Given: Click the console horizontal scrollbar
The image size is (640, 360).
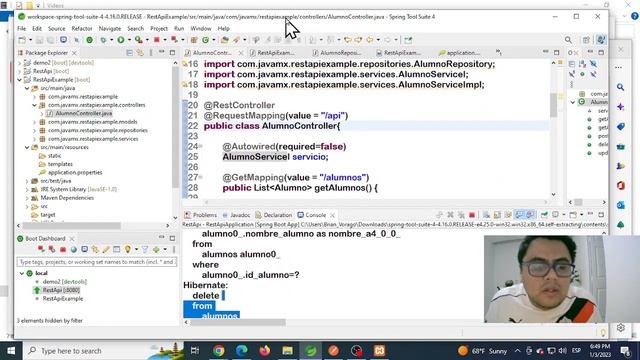Looking at the screenshot, I should point(238,322).
